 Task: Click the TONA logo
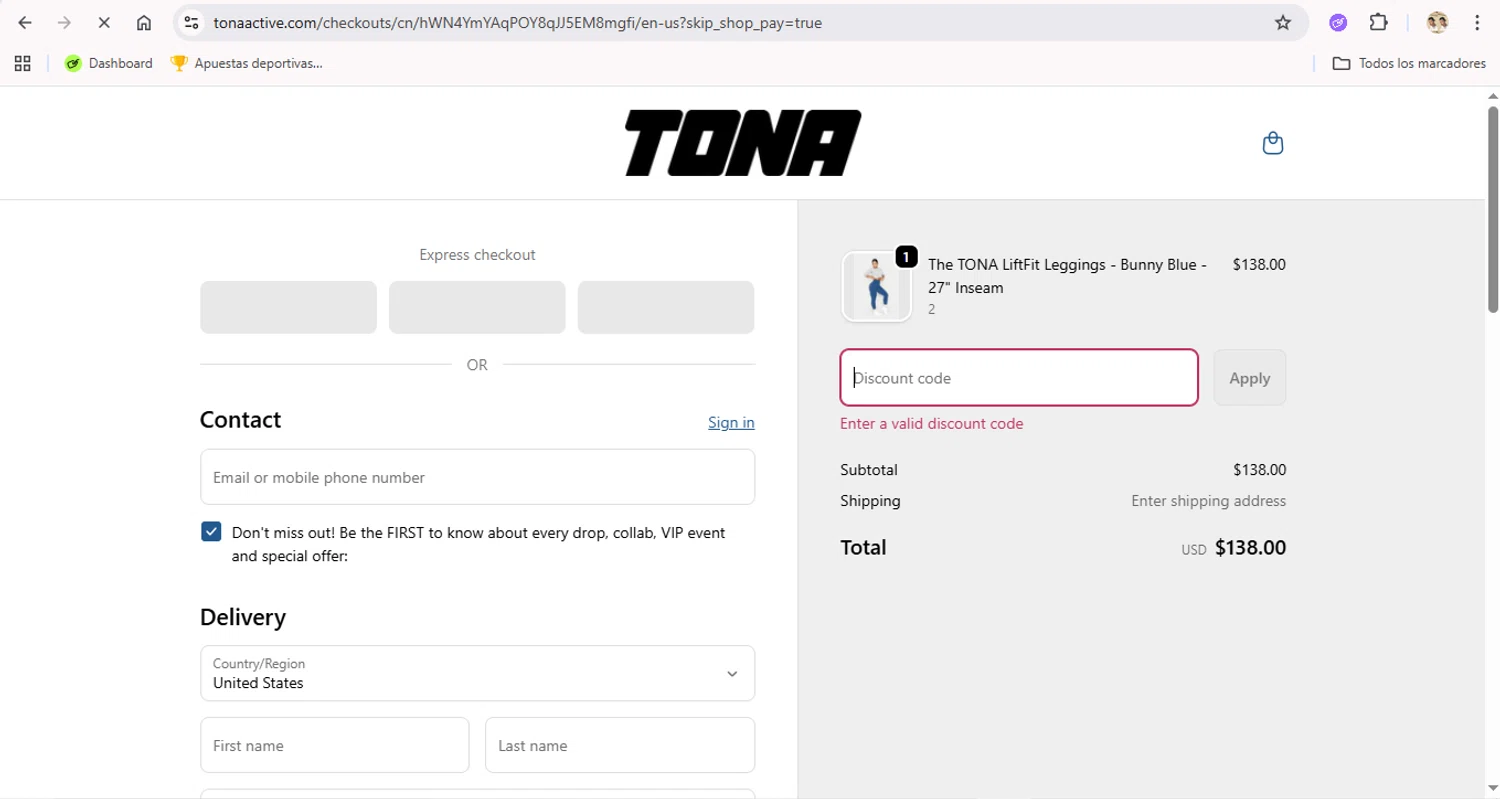click(742, 143)
